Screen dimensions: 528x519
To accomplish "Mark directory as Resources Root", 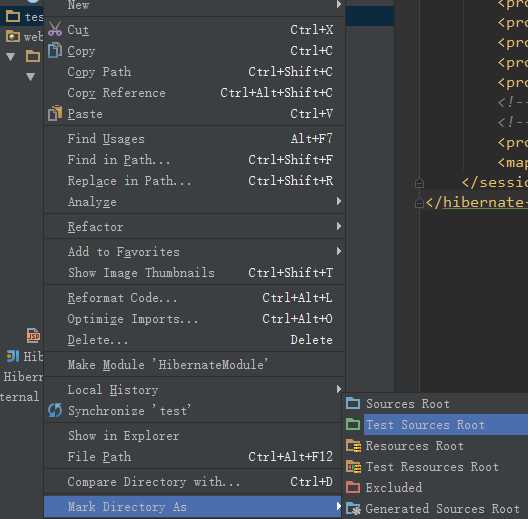I will point(436,446).
